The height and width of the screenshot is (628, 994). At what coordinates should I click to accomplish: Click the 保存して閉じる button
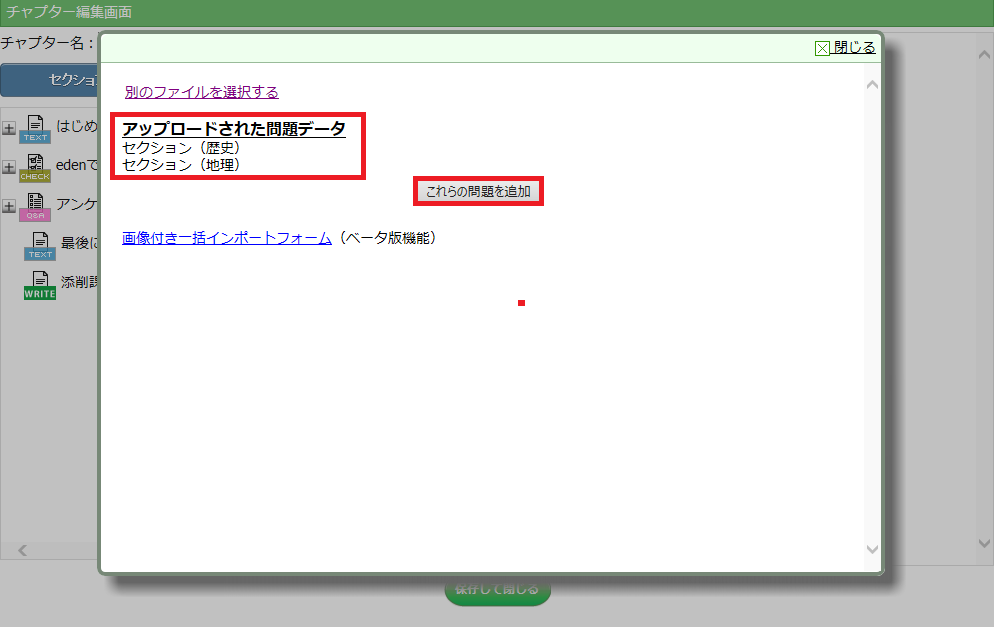[498, 590]
